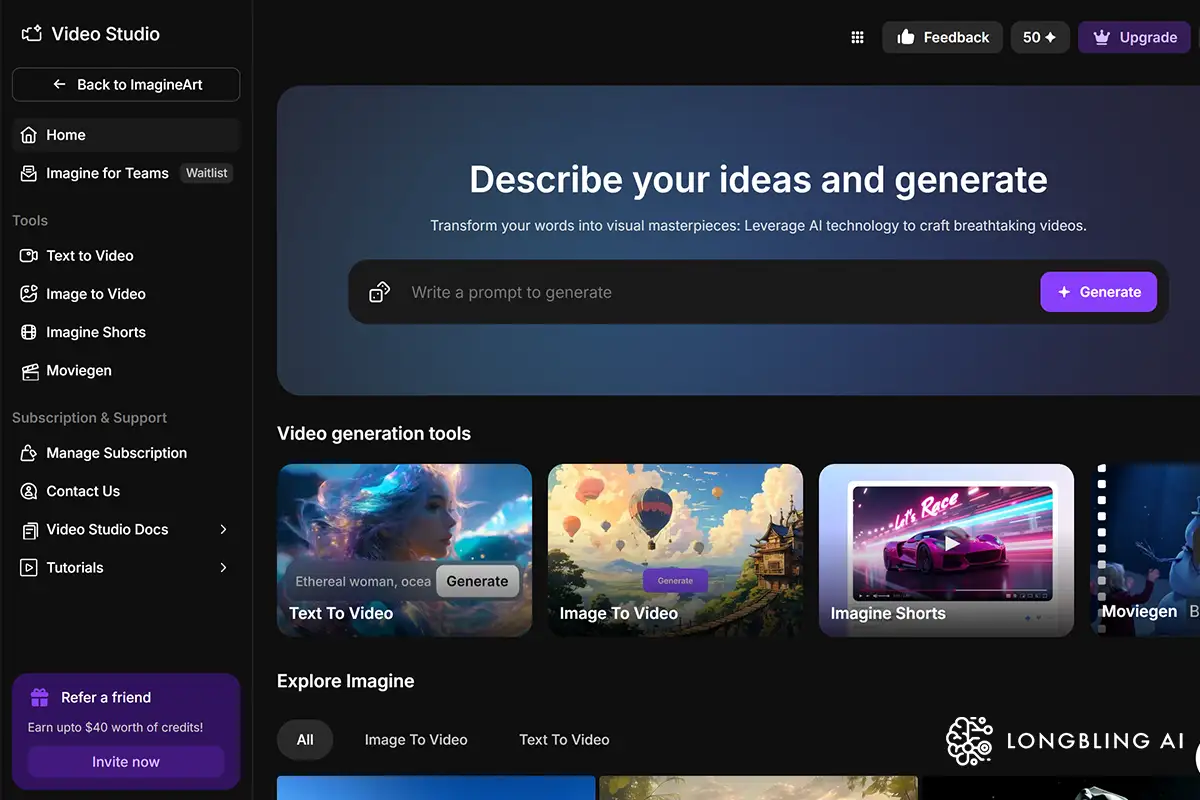Image resolution: width=1200 pixels, height=800 pixels.
Task: Expand the Video Studio Docs submenu arrow
Action: 223,530
